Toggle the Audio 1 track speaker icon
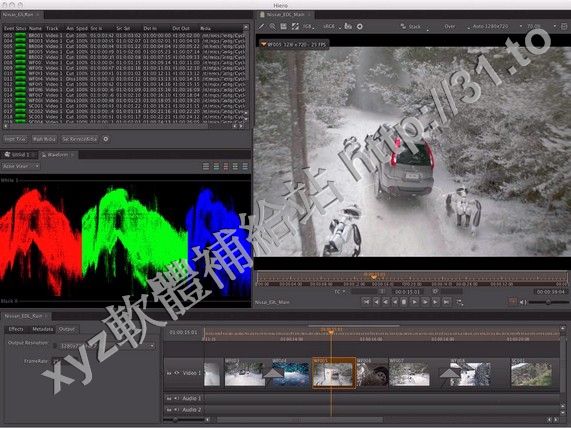Screen dimensions: 571x428 pos(176,398)
